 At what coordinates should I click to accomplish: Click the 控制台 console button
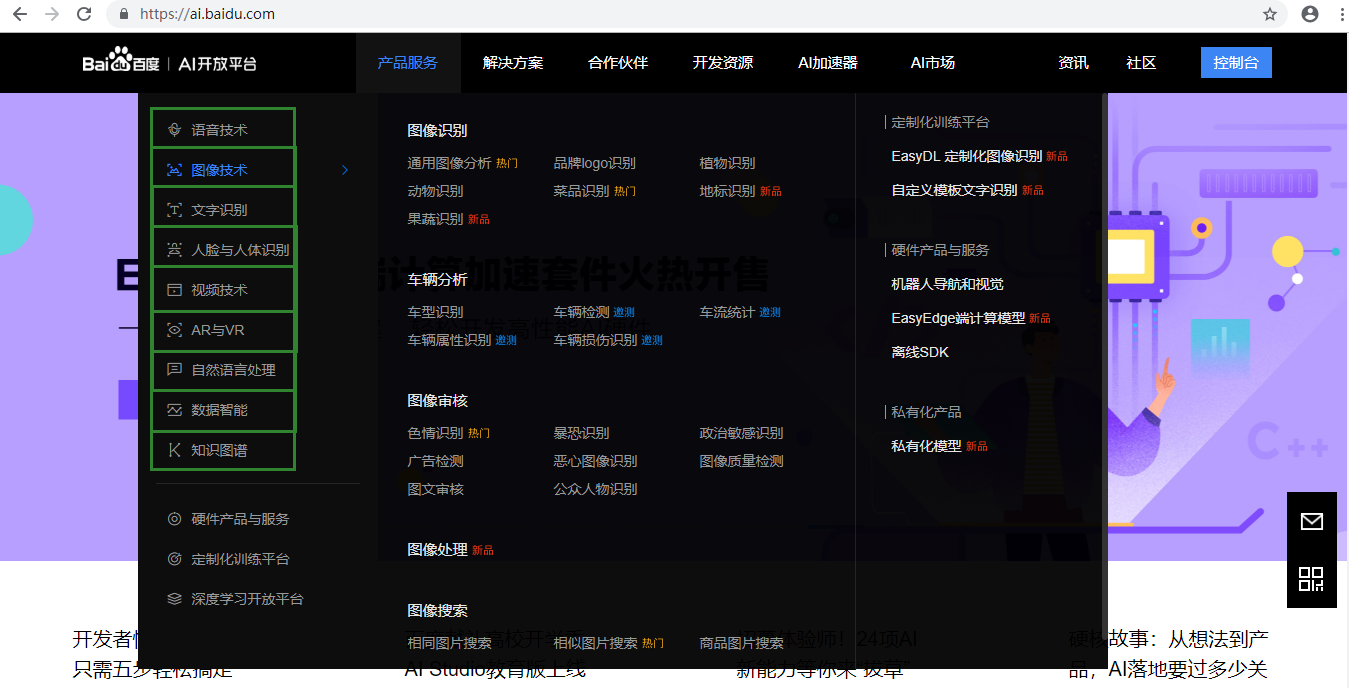tap(1236, 62)
